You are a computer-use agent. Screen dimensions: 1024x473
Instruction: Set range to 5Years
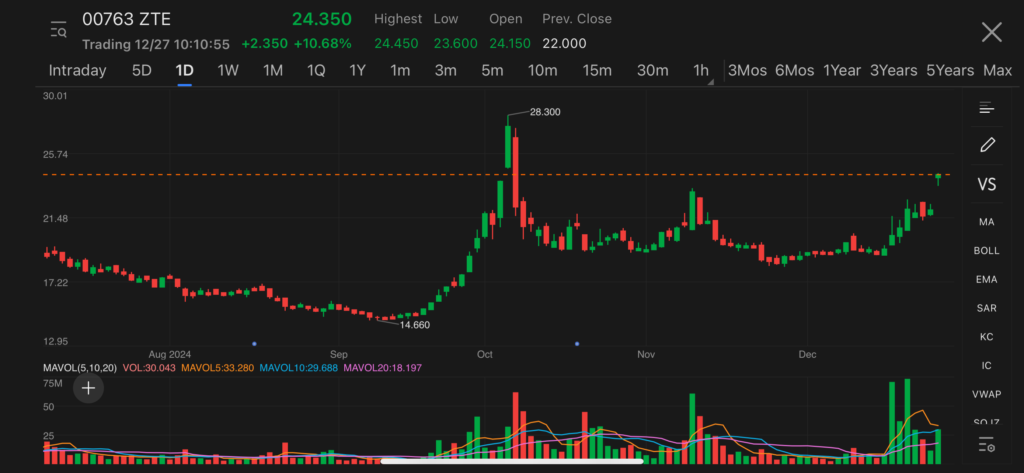point(950,71)
